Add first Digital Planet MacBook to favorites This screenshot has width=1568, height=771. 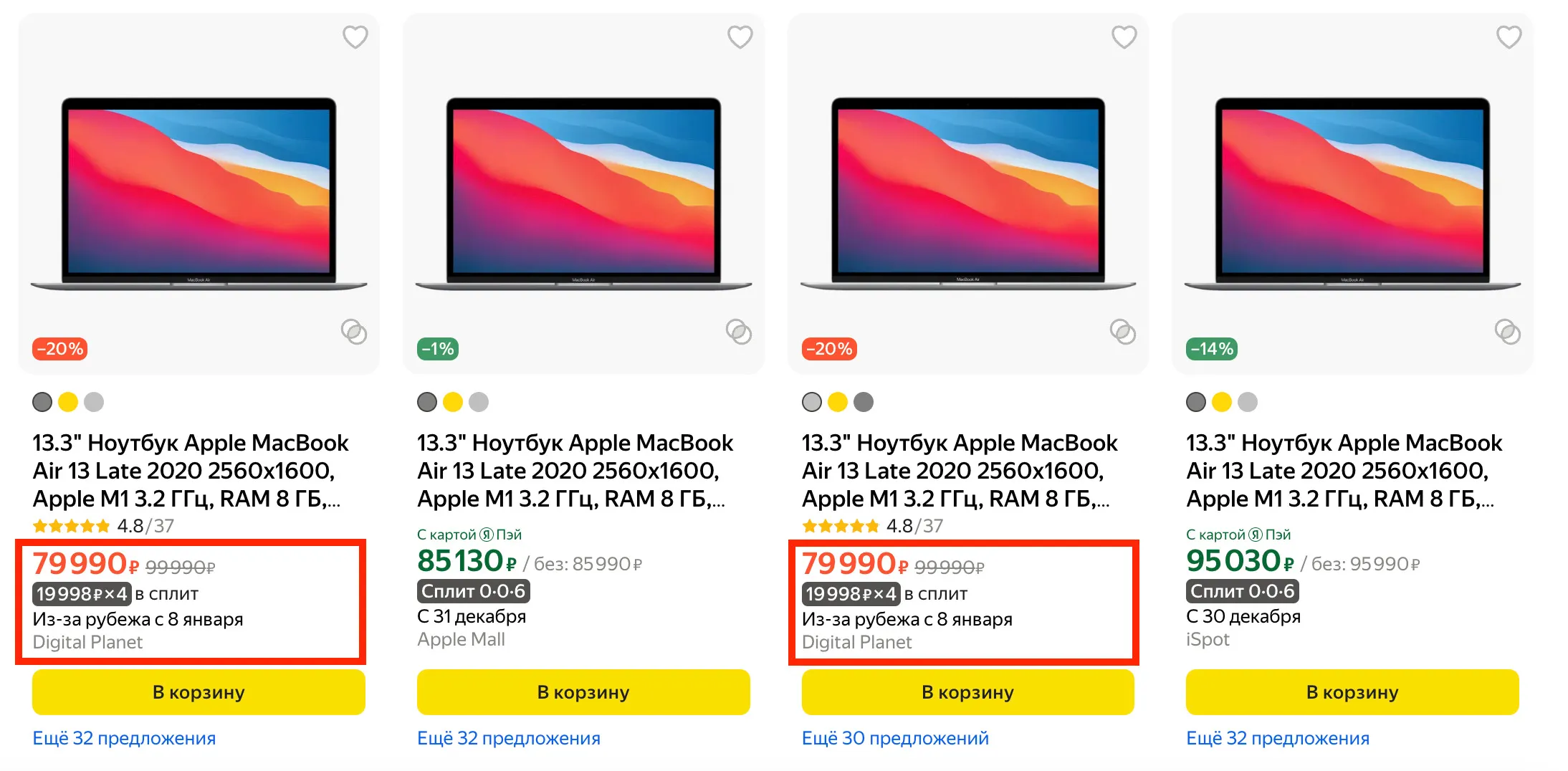point(355,37)
